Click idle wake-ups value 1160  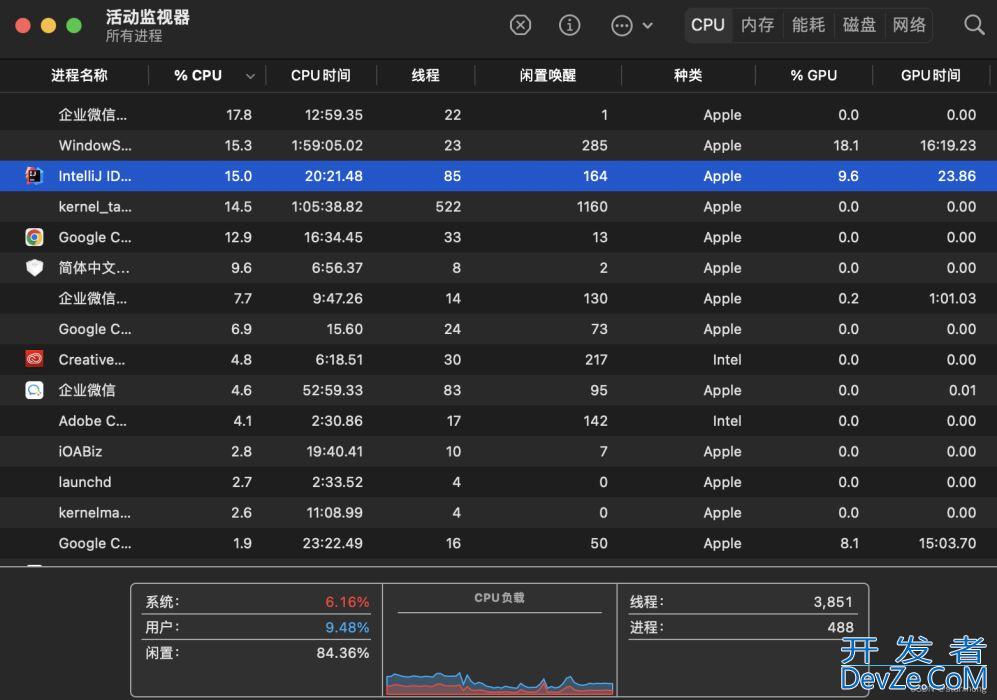click(592, 207)
